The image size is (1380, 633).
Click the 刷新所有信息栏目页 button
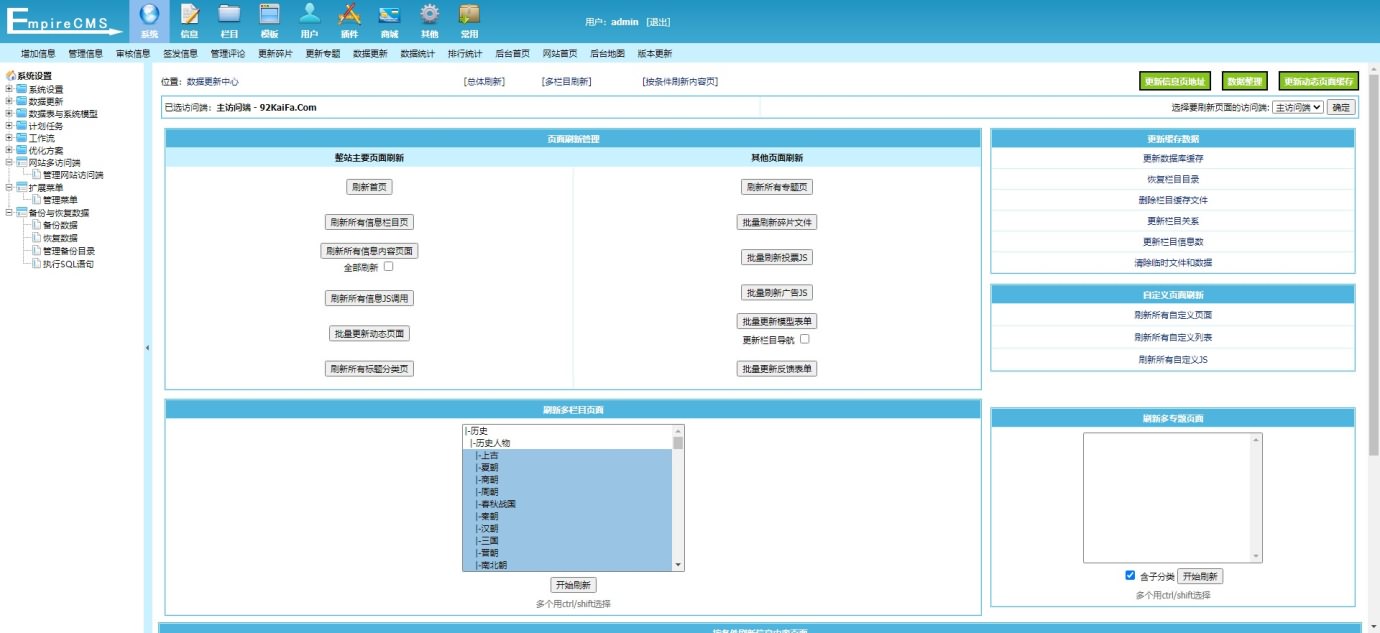pyautogui.click(x=369, y=222)
